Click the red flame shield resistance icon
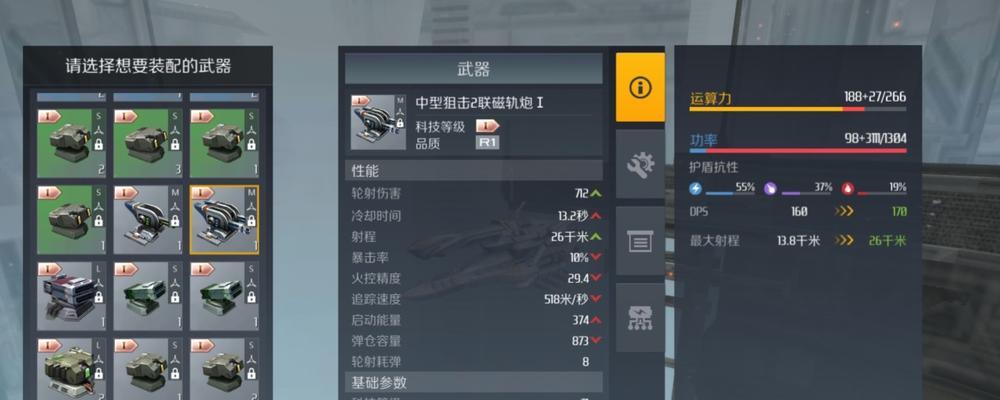This screenshot has width=1000, height=400. coord(848,188)
